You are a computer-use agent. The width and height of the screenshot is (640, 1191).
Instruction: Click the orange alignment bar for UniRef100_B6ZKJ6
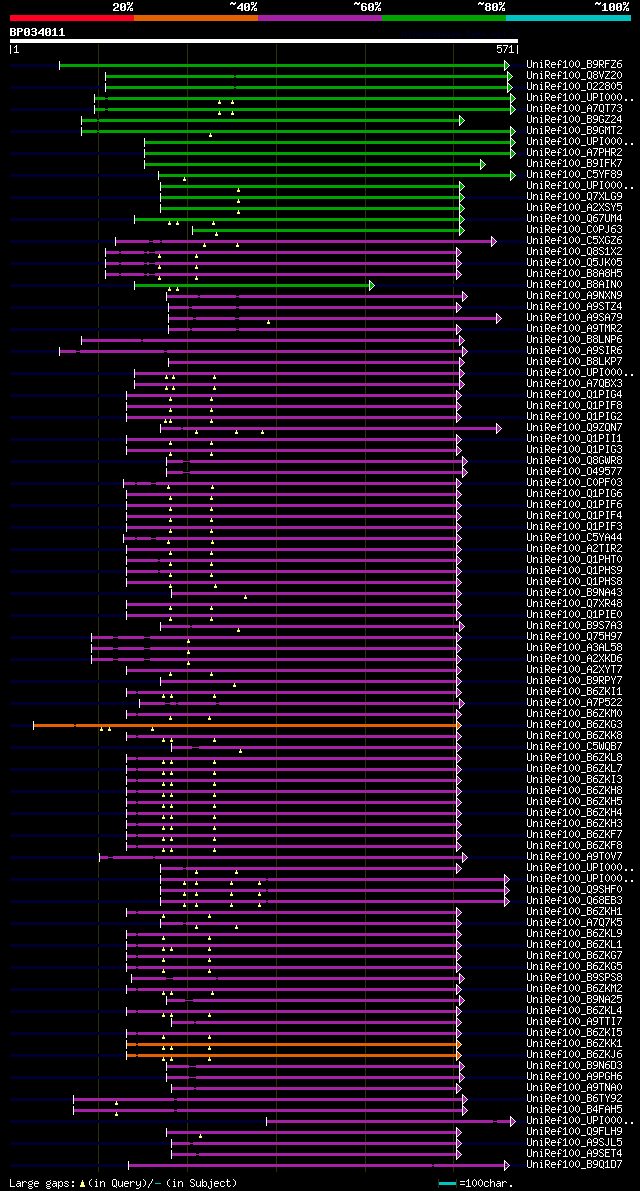(292, 1056)
